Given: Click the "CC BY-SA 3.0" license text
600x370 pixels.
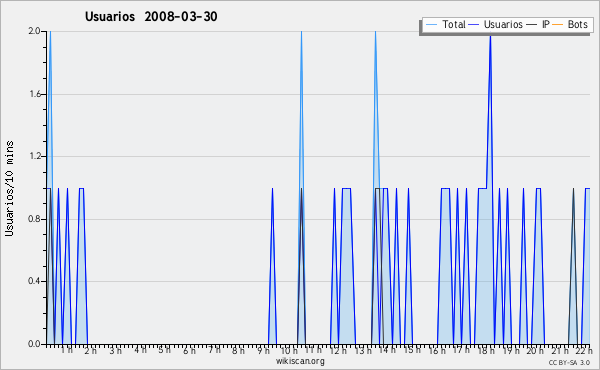Looking at the screenshot, I should (569, 362).
